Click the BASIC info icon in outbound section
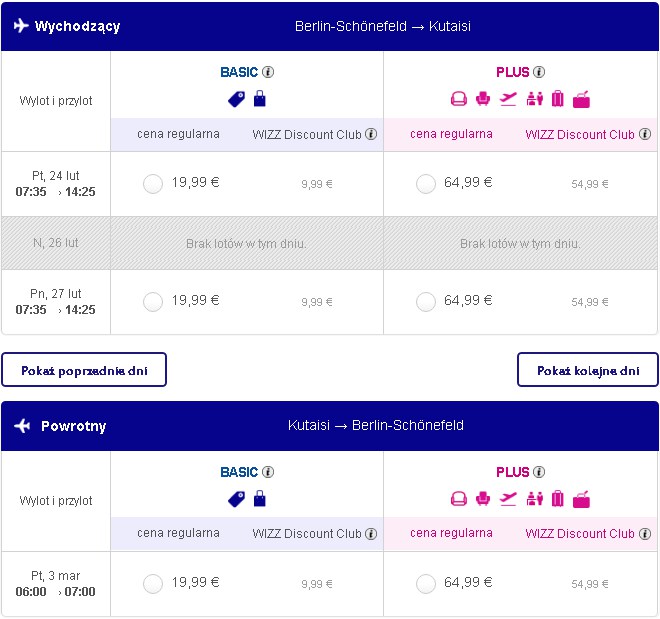This screenshot has width=660, height=619. tap(268, 72)
